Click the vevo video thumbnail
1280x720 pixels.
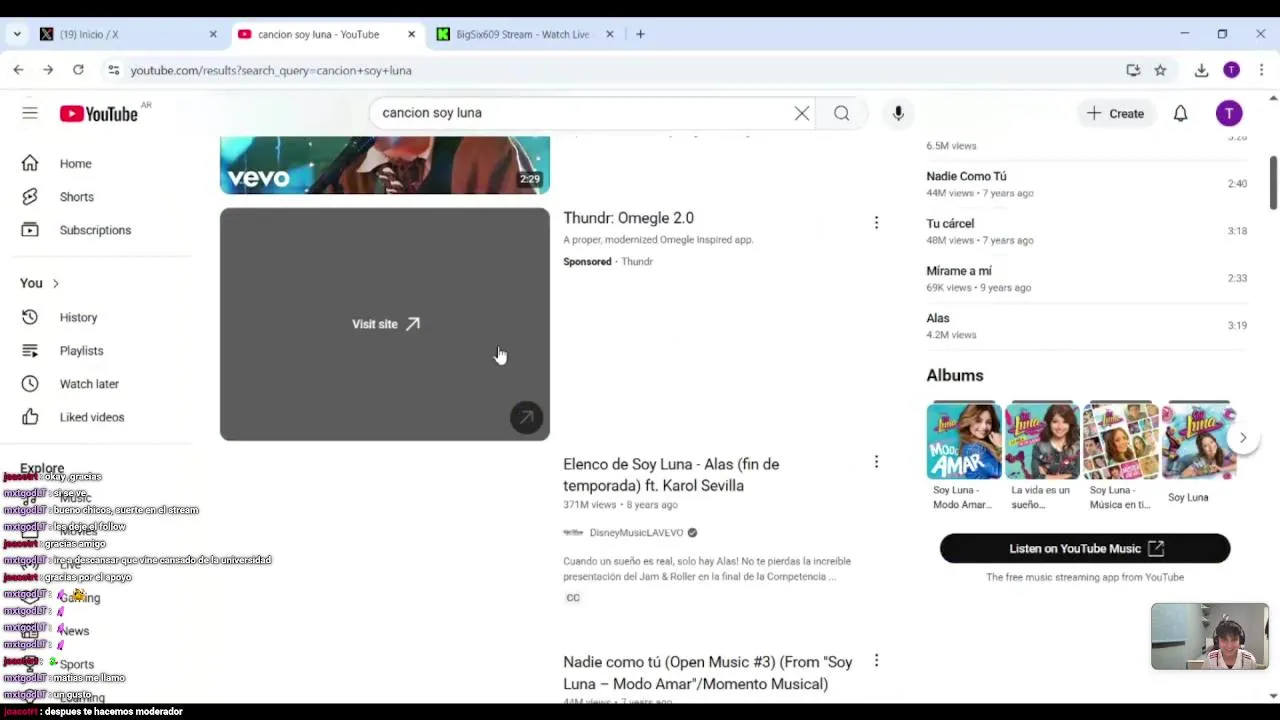[x=385, y=165]
